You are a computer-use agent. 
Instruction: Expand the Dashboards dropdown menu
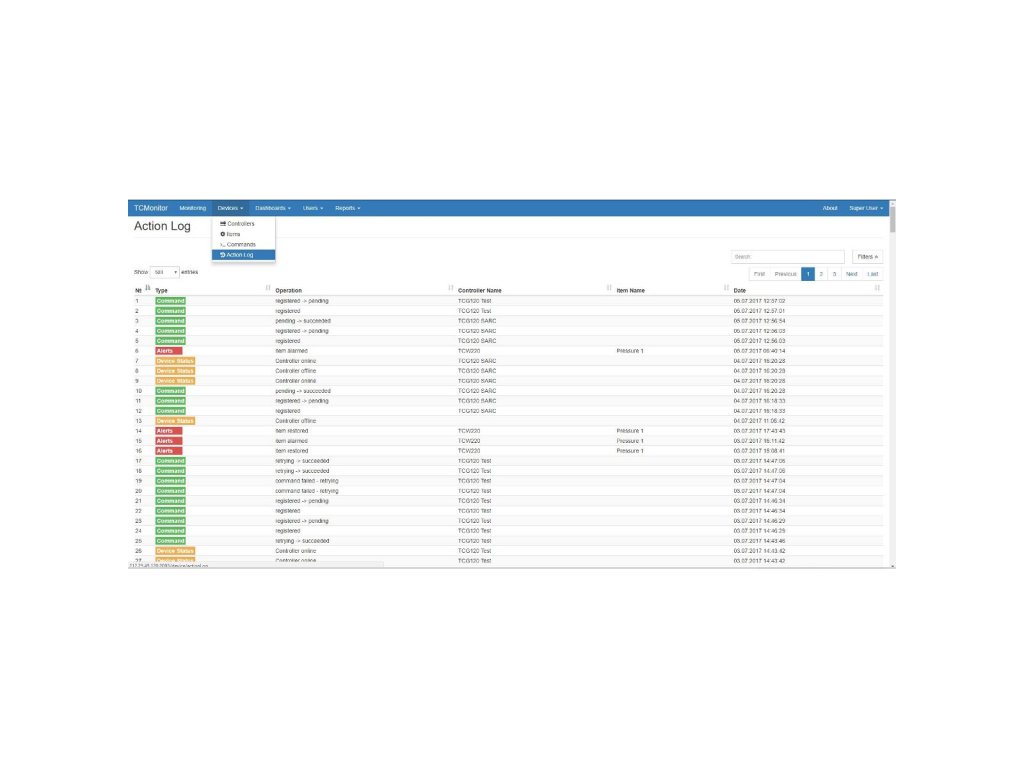click(x=273, y=208)
